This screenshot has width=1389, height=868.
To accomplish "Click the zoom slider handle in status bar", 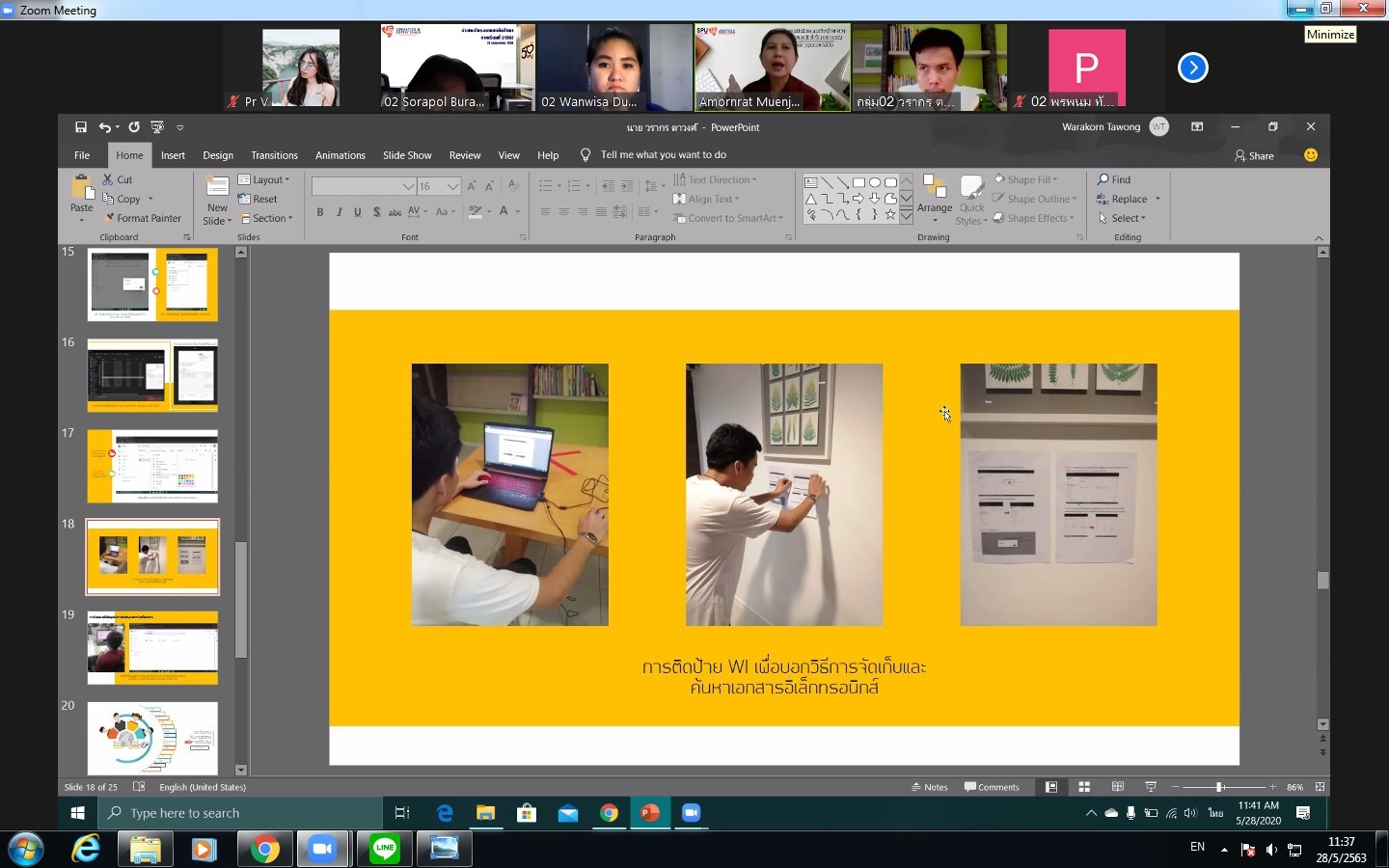I will (1219, 787).
